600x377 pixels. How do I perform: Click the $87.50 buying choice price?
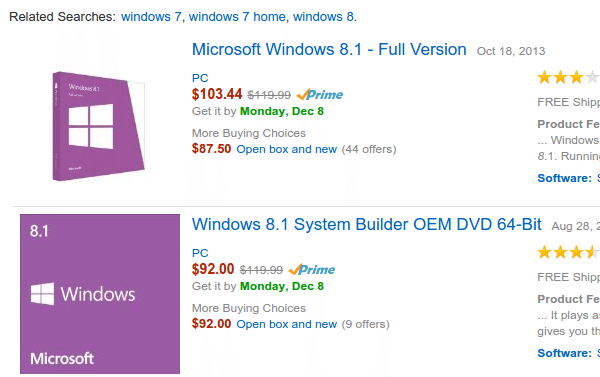[211, 149]
